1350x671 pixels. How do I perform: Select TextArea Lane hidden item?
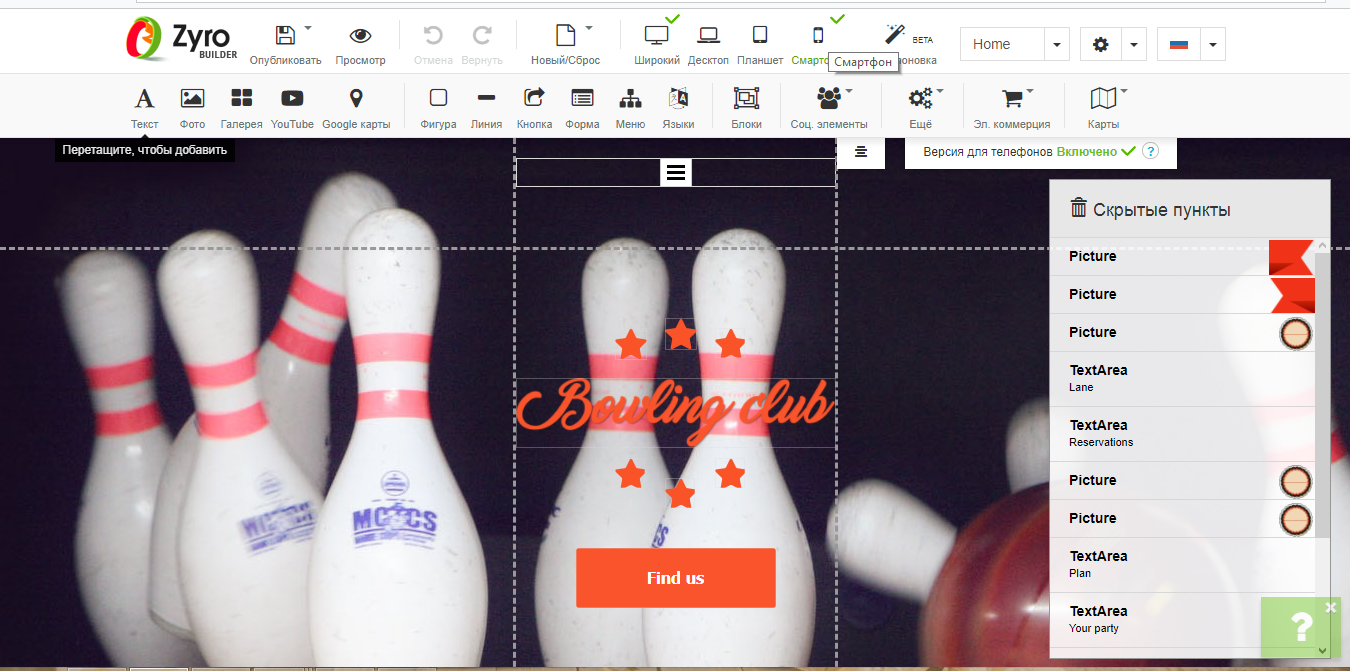click(1183, 379)
